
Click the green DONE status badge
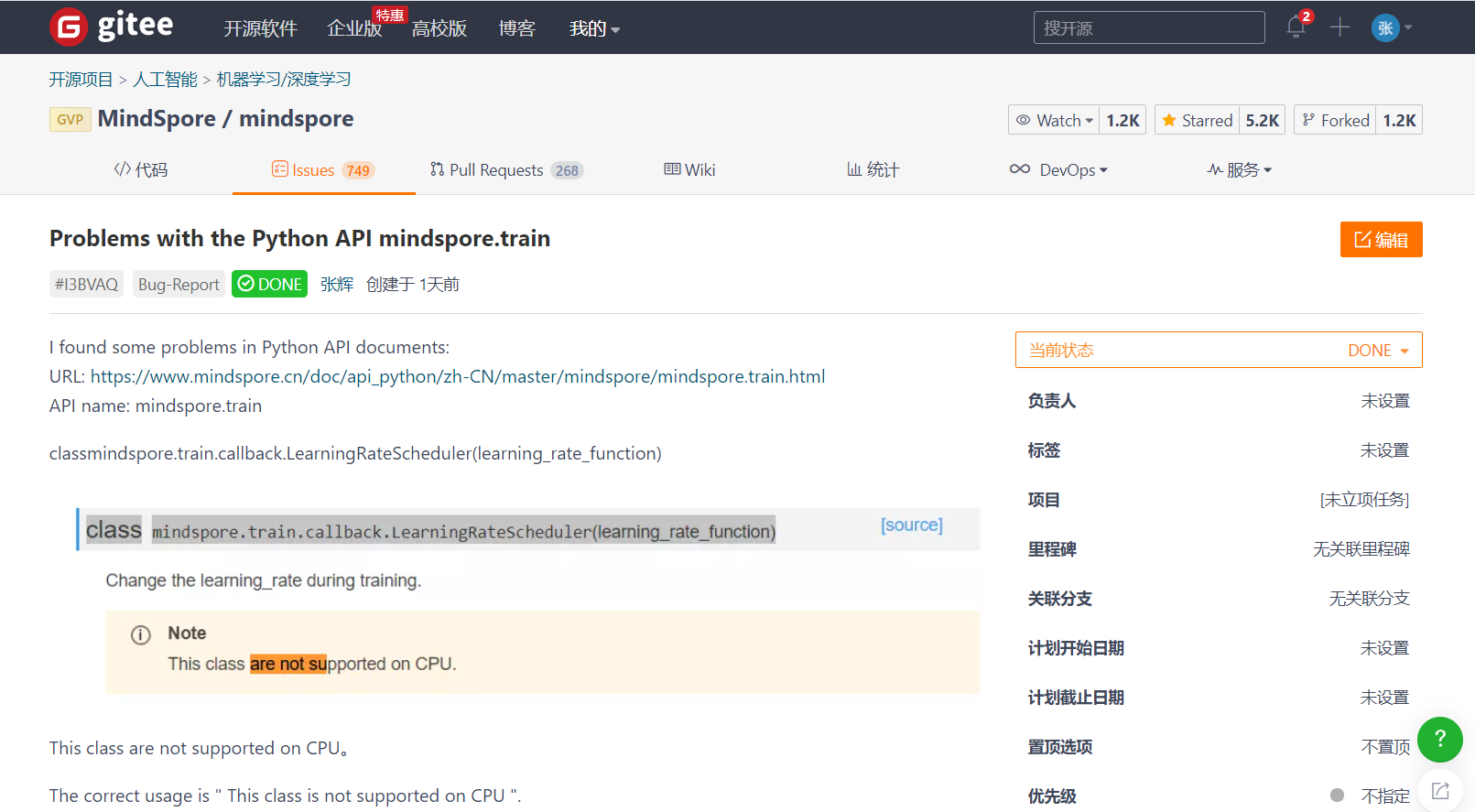[269, 284]
